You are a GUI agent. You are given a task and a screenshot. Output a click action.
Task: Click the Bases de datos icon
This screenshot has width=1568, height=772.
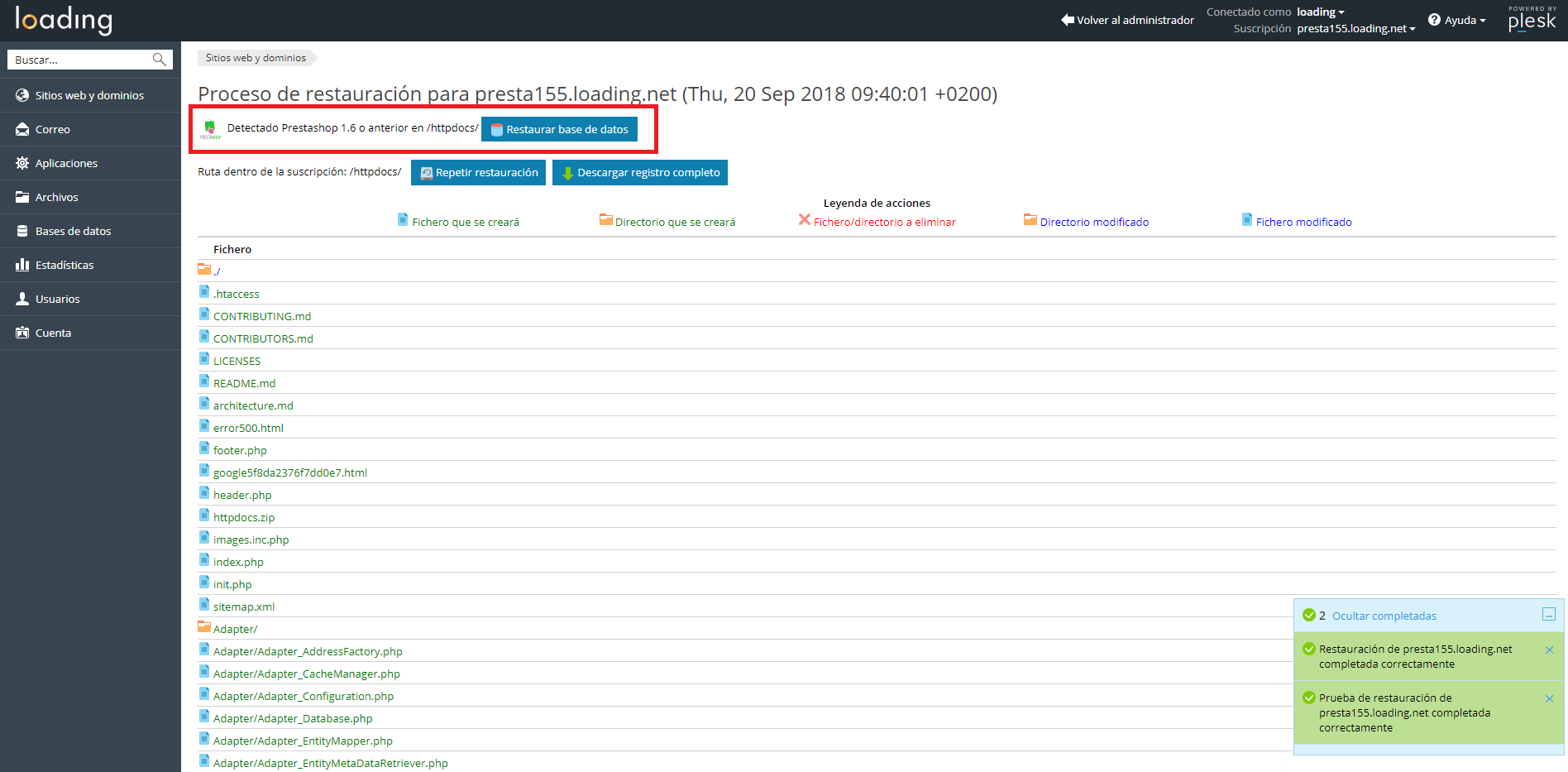(x=22, y=231)
